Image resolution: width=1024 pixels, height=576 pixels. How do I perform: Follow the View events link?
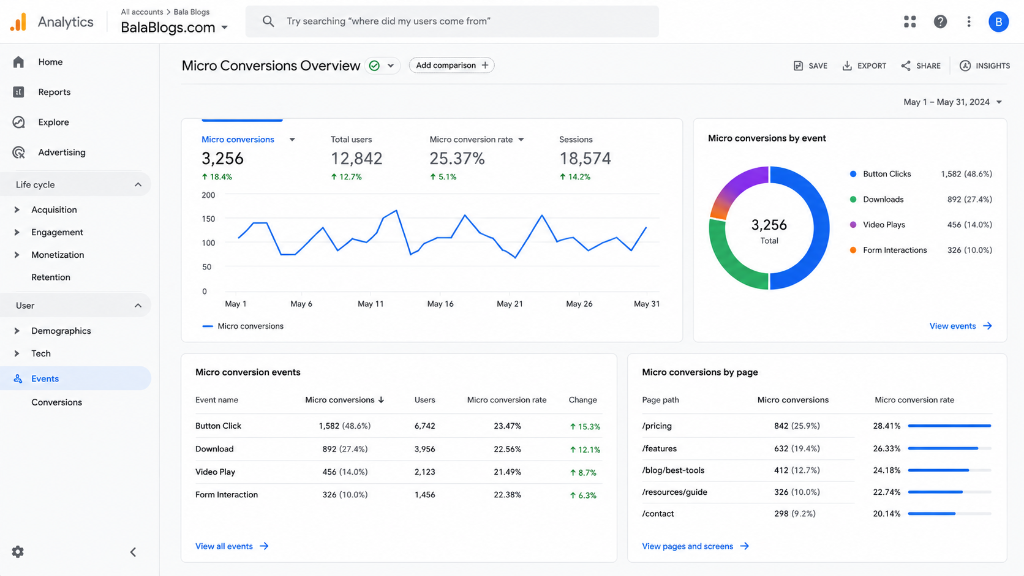point(961,326)
